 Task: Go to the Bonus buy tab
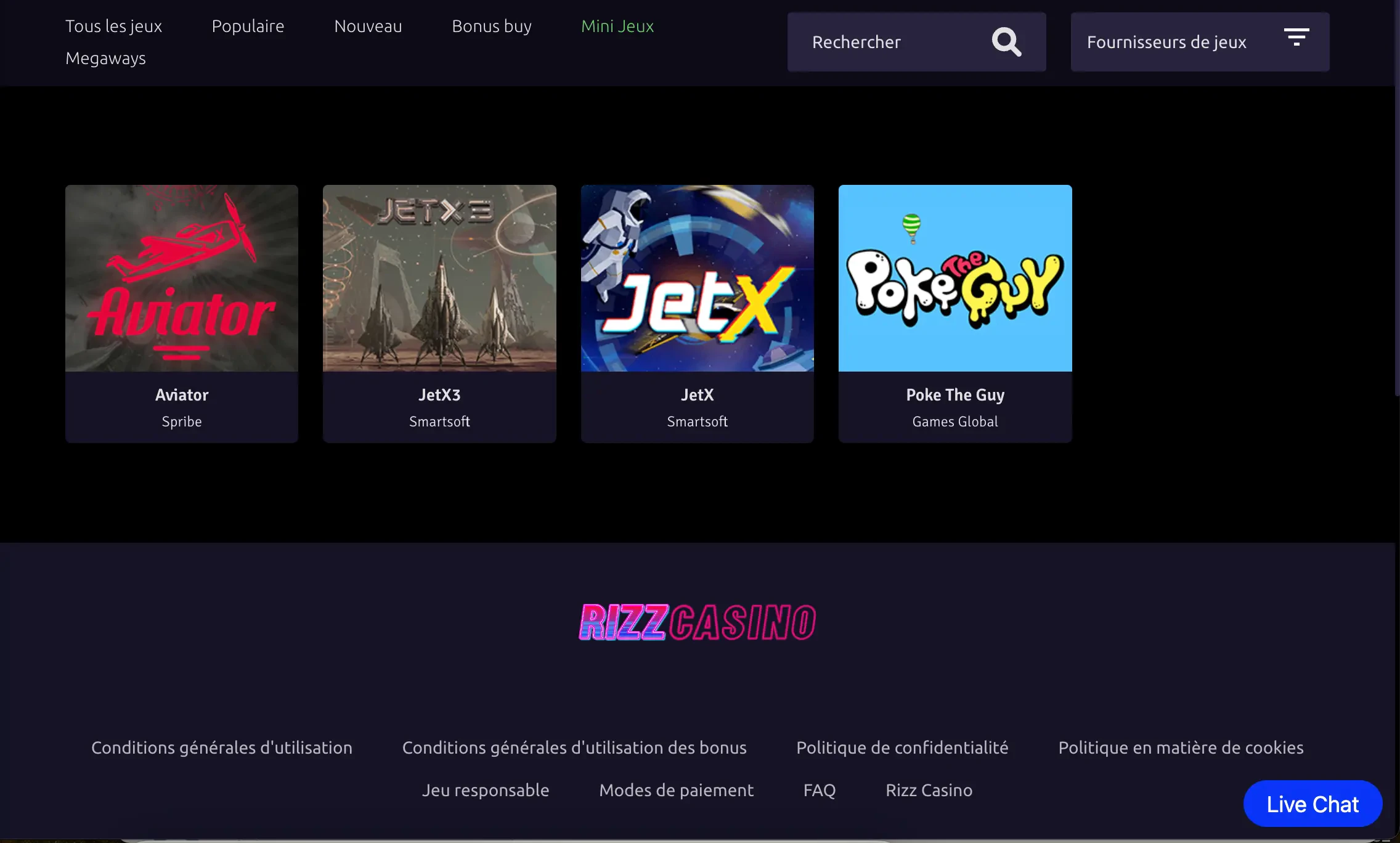(x=491, y=26)
